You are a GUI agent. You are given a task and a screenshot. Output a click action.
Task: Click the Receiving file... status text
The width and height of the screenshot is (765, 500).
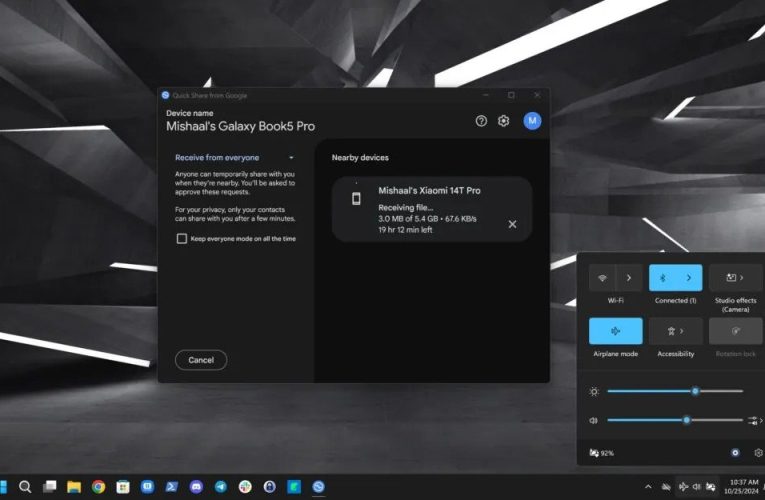(x=406, y=207)
